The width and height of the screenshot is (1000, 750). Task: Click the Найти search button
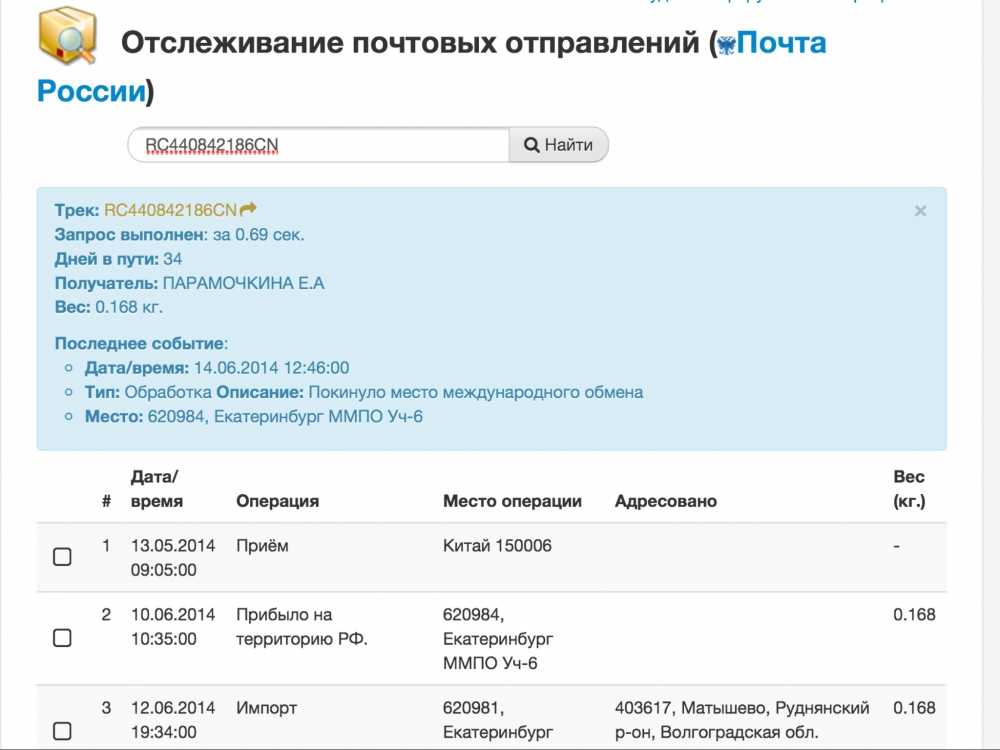(x=559, y=145)
